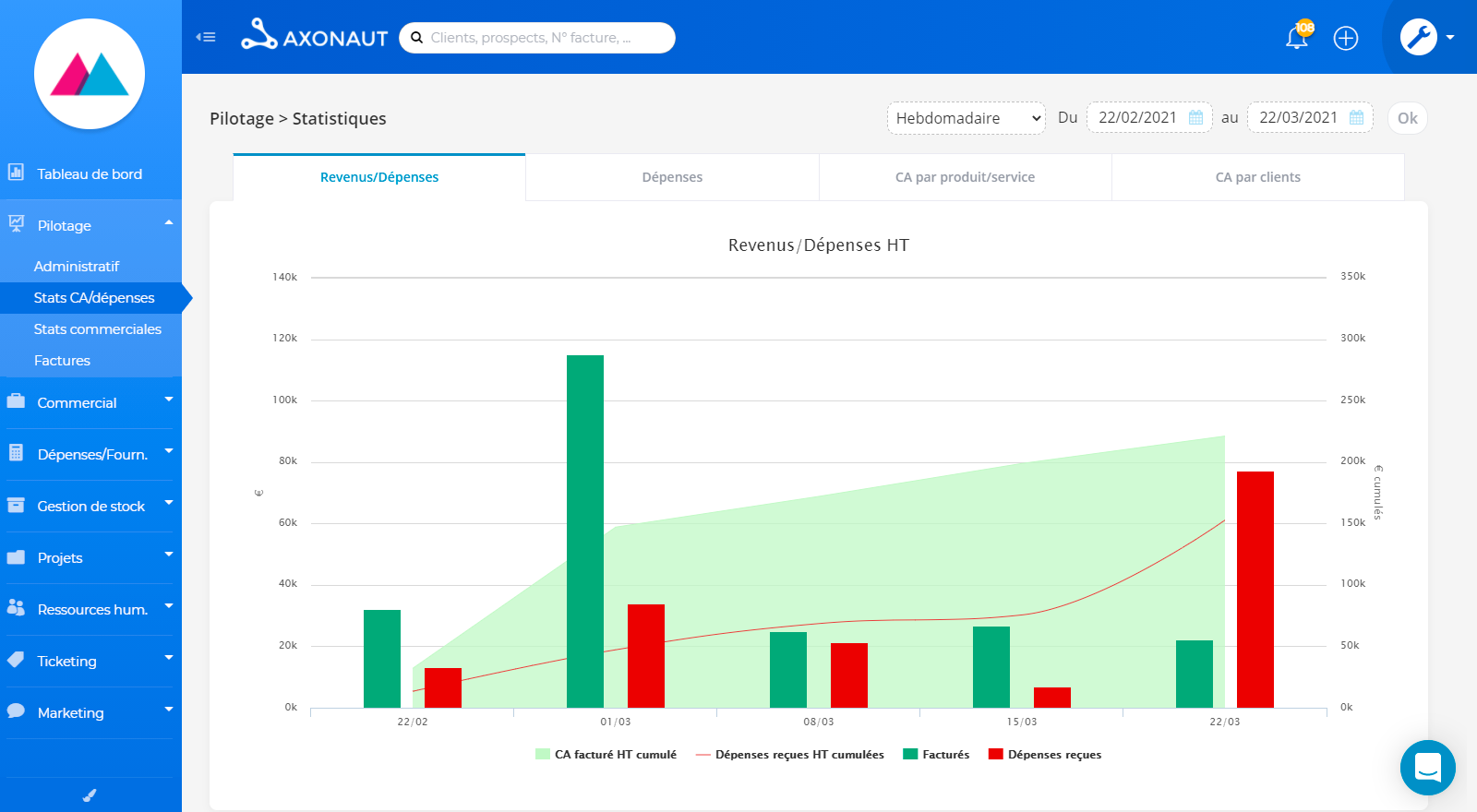Expand the Ressources hum. sidebar section
1477x812 pixels.
click(90, 609)
